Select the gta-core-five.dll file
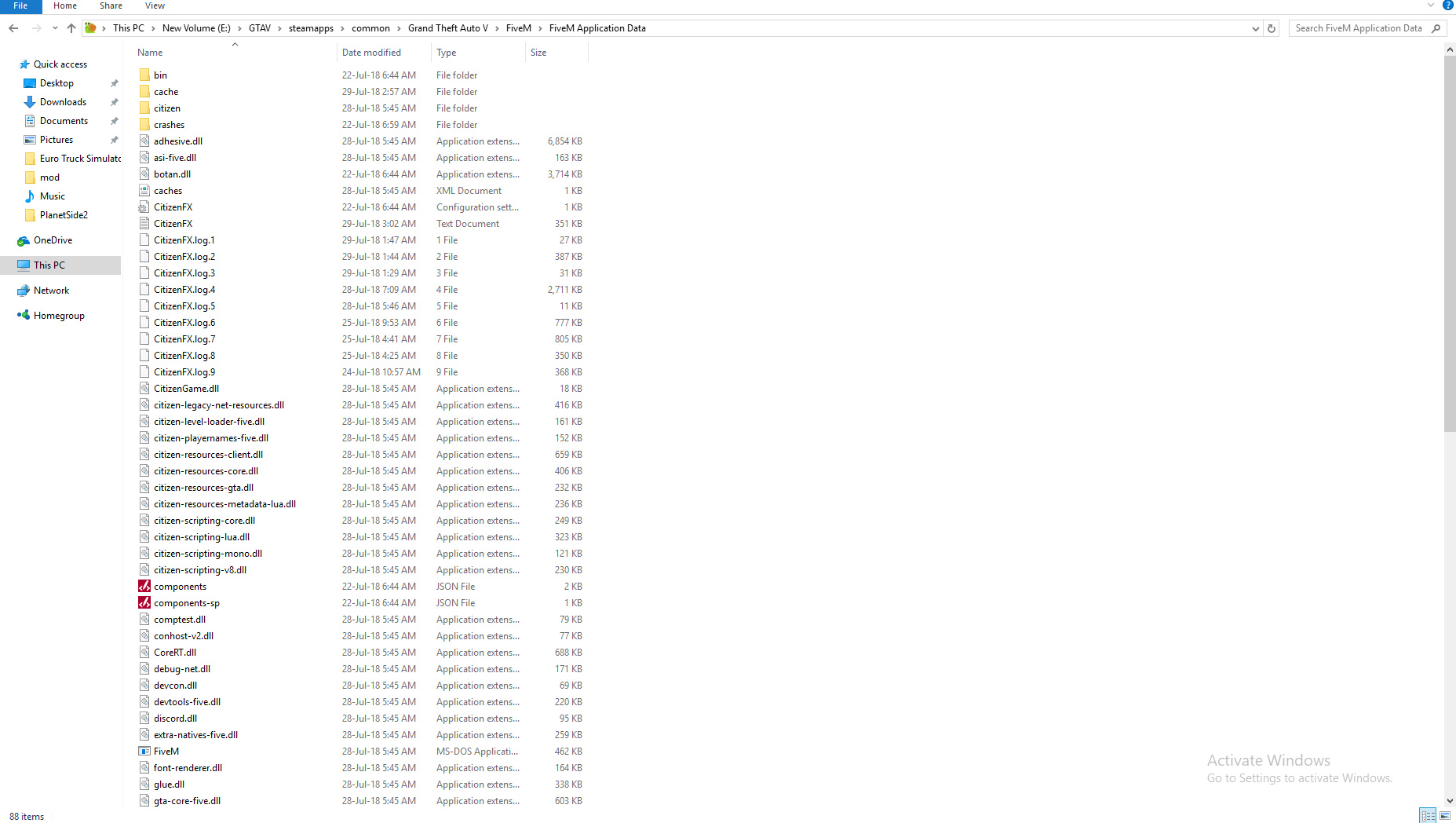This screenshot has height=823, width=1456. [x=187, y=801]
